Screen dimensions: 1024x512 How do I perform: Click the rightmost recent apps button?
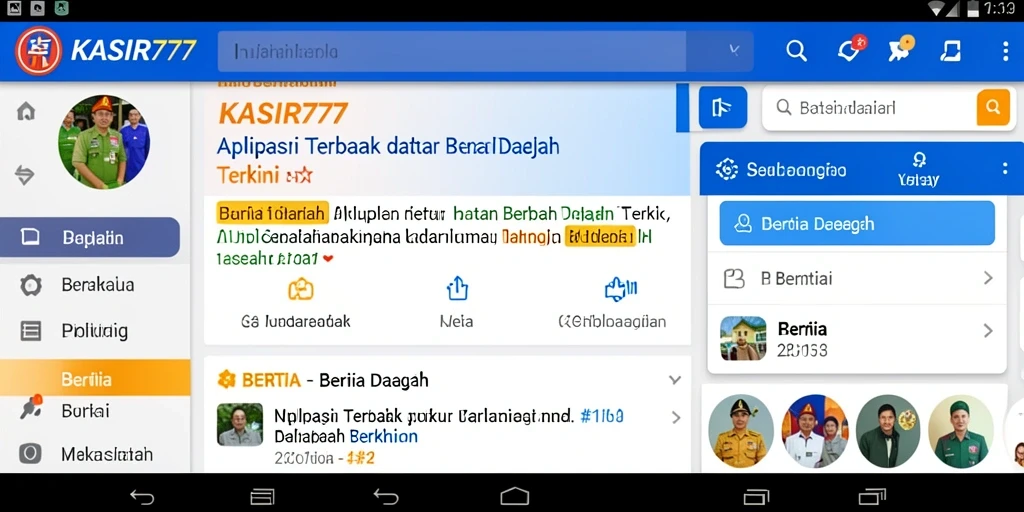[872, 497]
